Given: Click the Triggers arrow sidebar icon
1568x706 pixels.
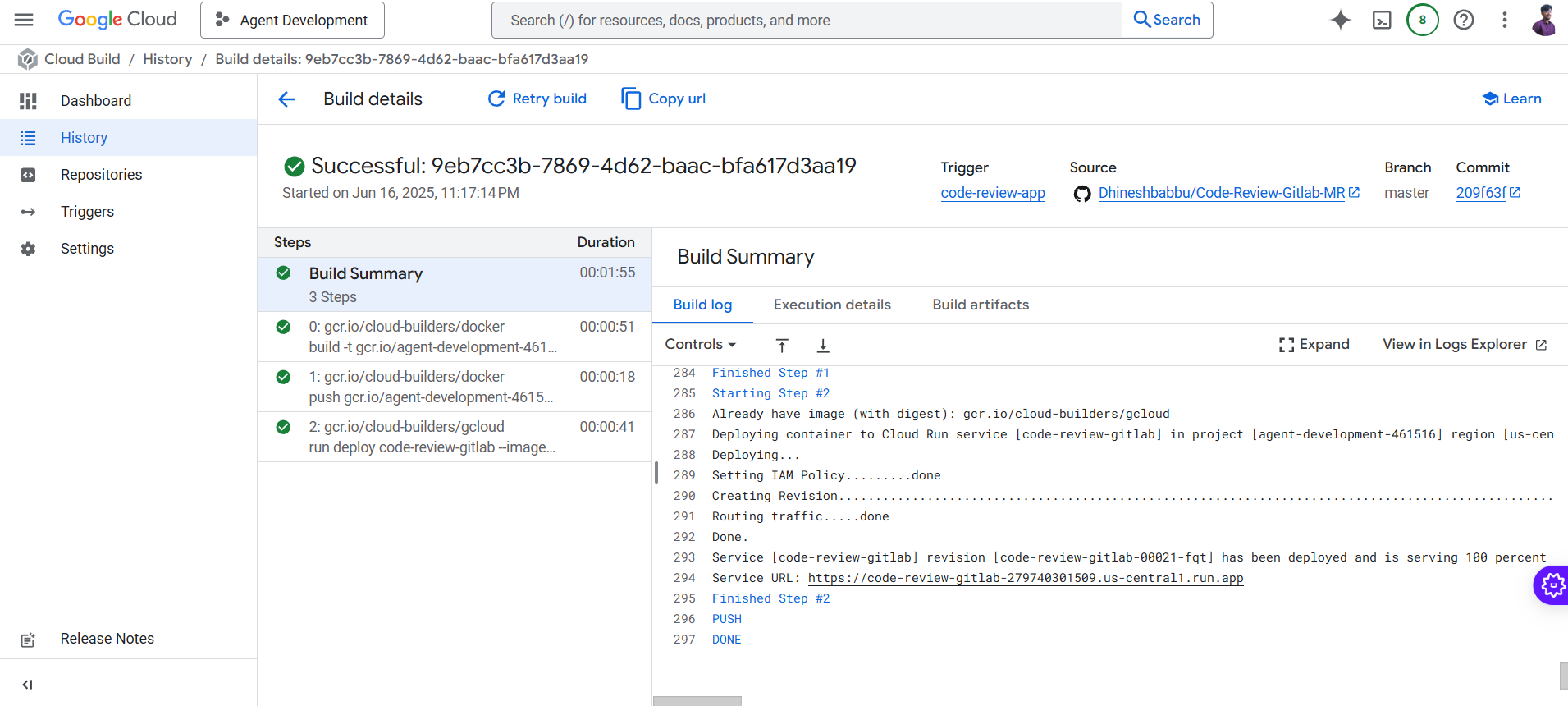Looking at the screenshot, I should click(x=28, y=212).
